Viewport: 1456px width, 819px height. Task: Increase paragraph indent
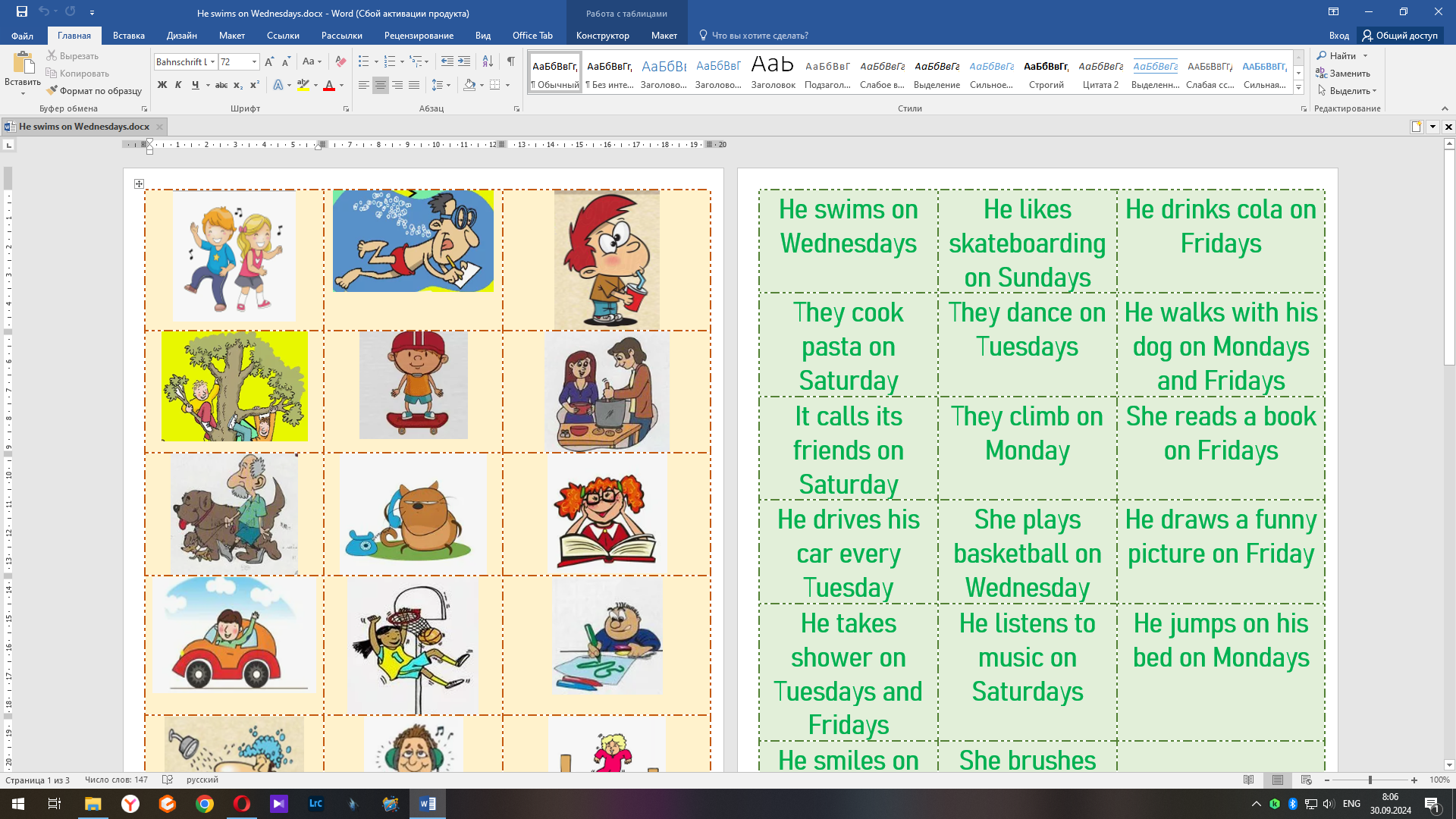464,62
